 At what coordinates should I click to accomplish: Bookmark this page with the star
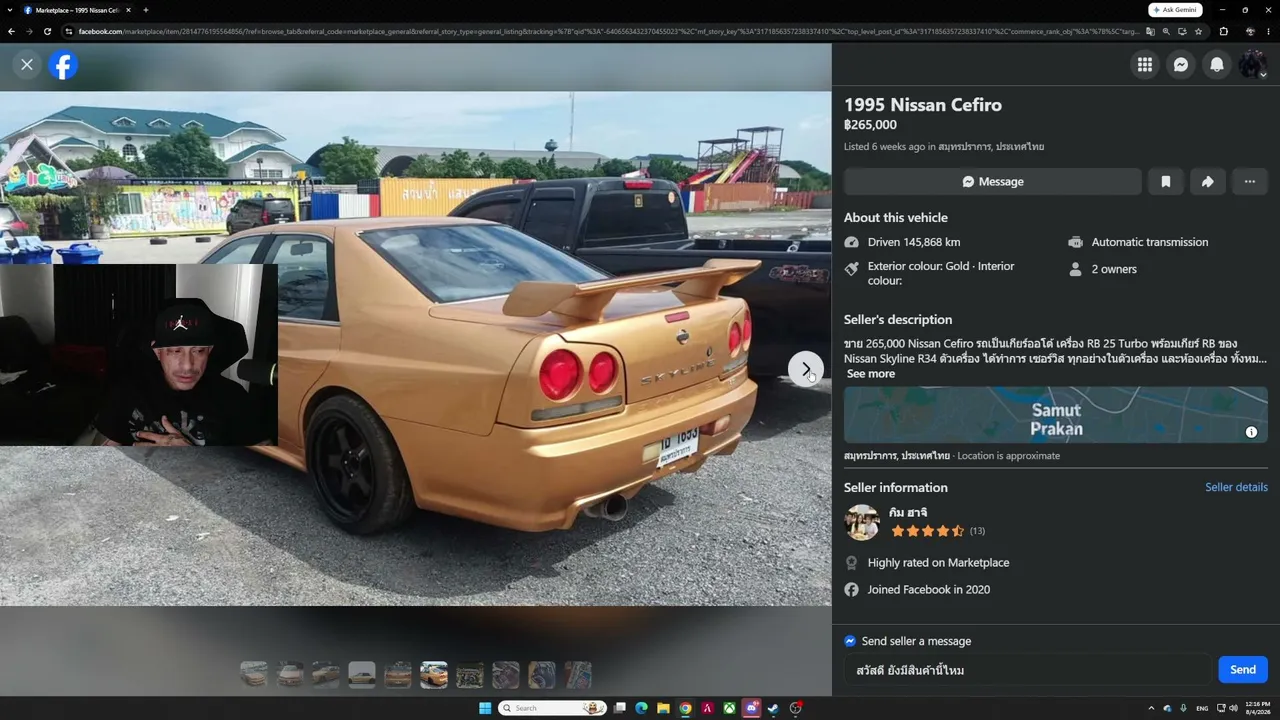(x=1198, y=31)
